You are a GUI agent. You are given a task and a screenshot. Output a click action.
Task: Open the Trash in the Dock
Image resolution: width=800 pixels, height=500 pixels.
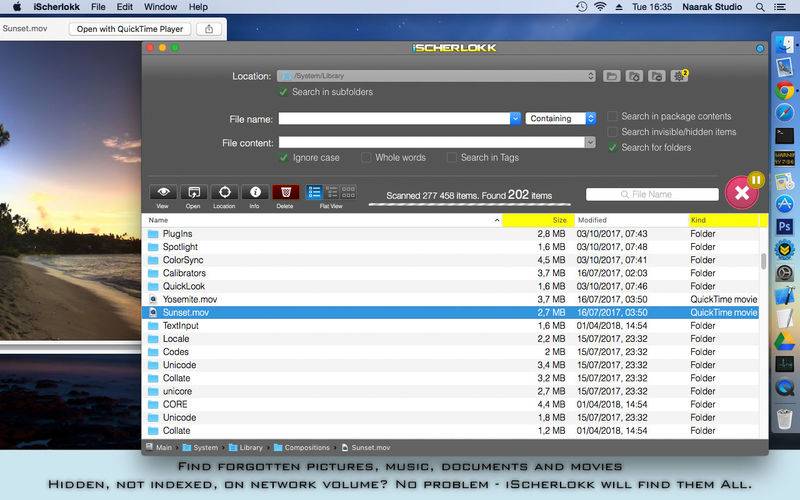pyautogui.click(x=785, y=419)
